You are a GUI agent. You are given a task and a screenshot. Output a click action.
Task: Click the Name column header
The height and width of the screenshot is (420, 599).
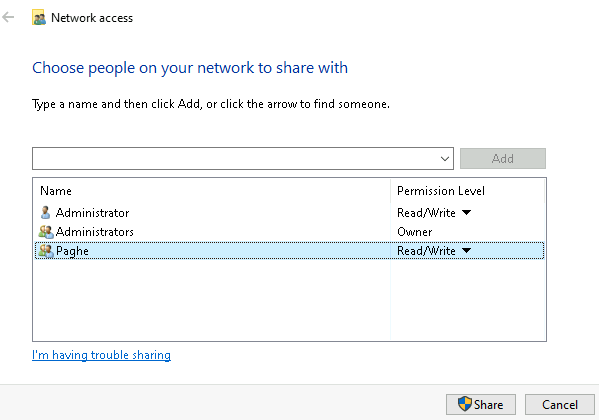(56, 191)
